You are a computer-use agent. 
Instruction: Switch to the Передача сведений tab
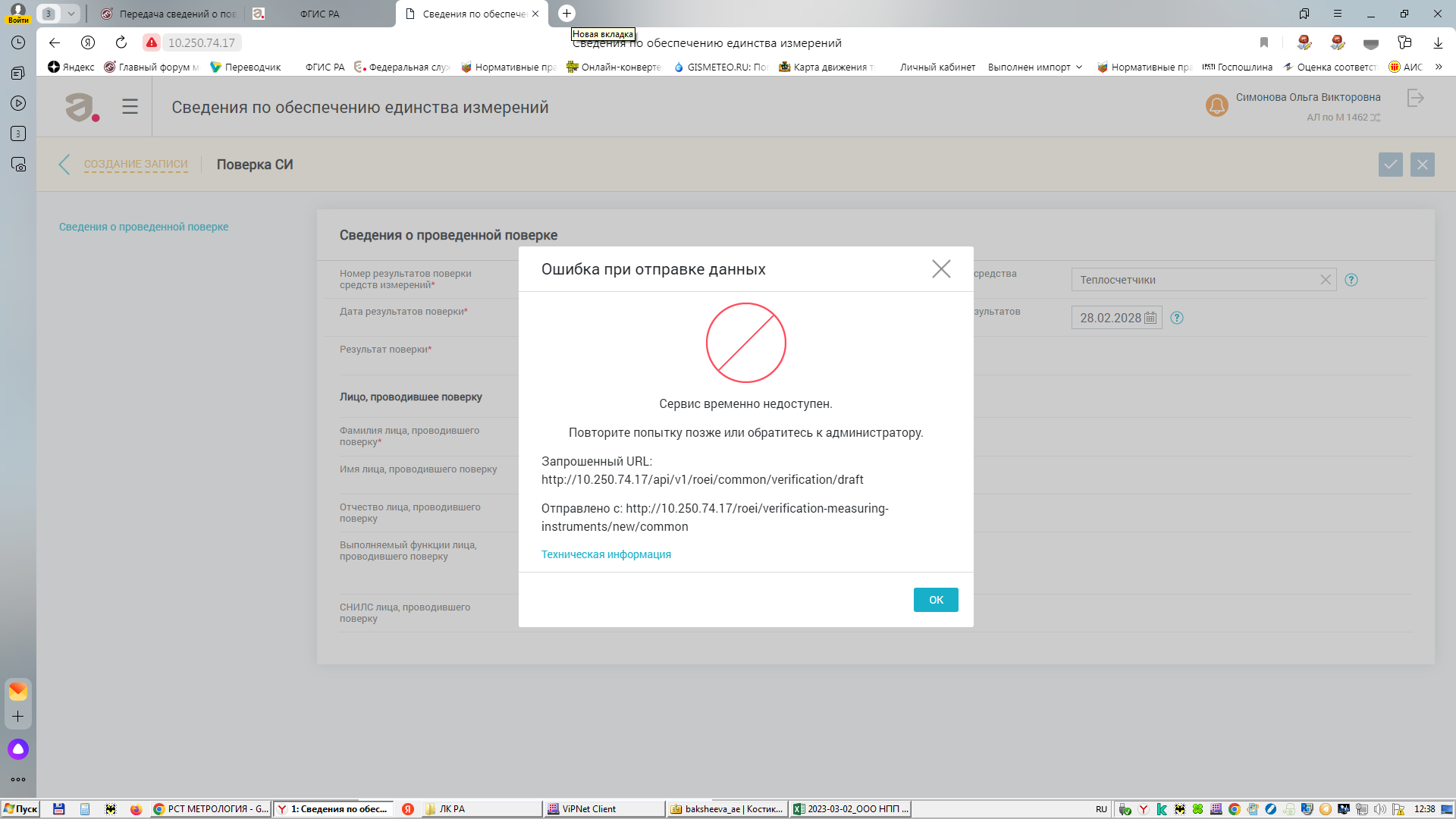(x=170, y=14)
